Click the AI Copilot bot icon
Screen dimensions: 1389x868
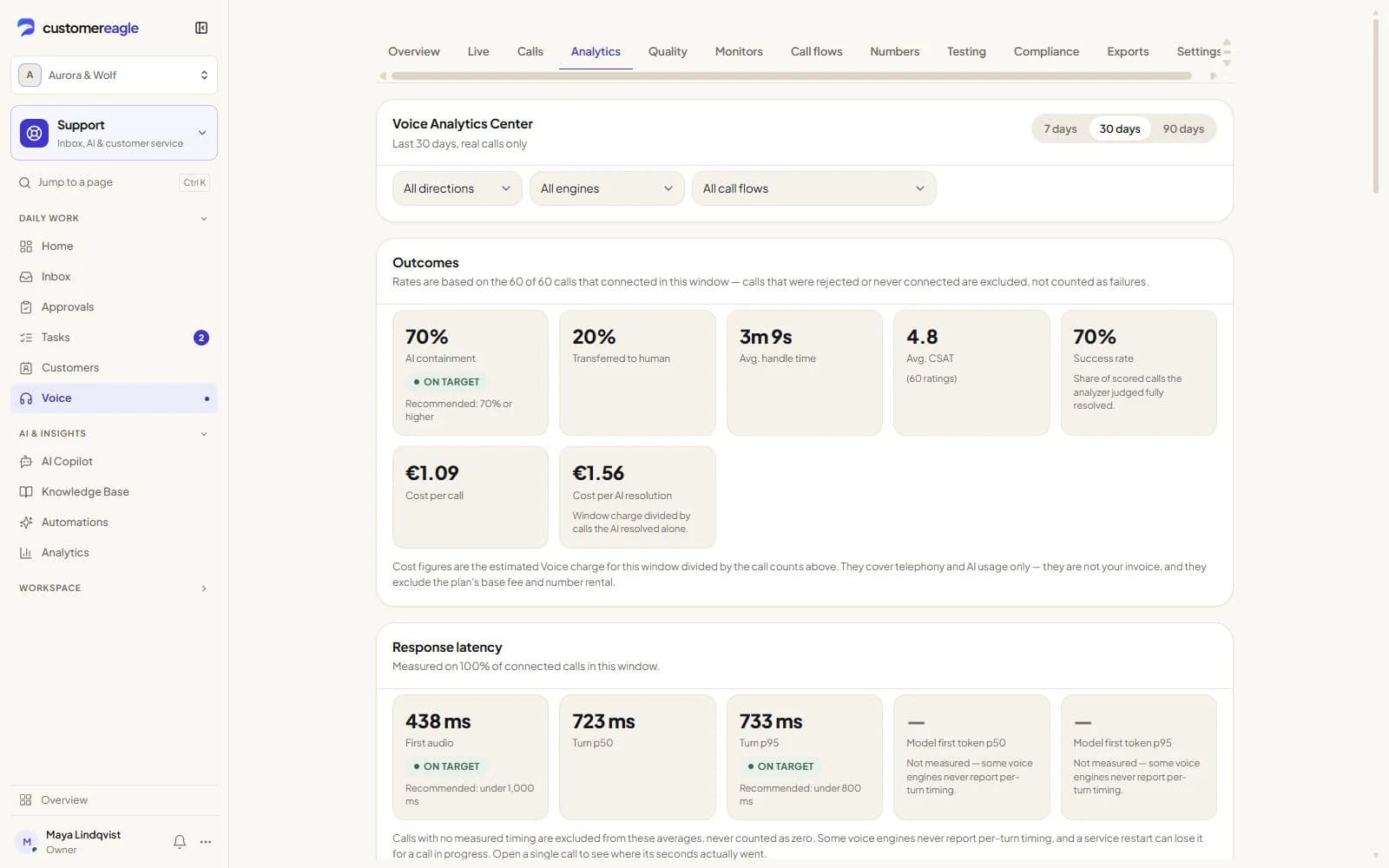click(x=26, y=462)
